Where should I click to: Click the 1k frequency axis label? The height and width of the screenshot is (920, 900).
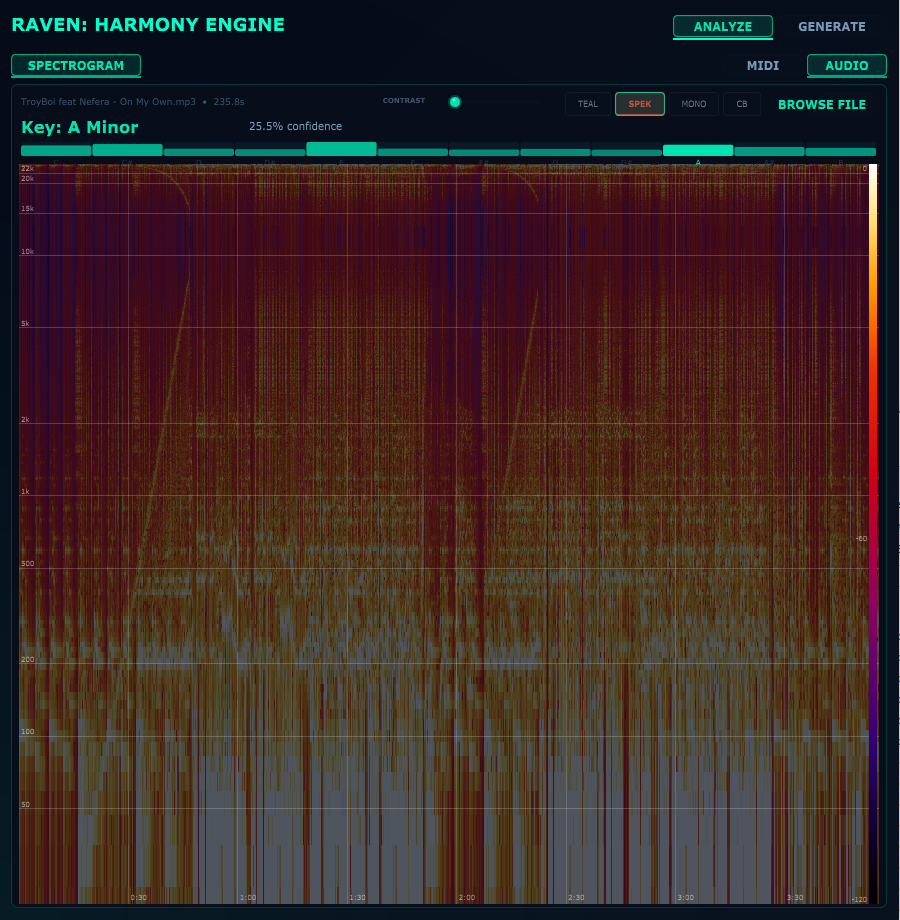(24, 491)
